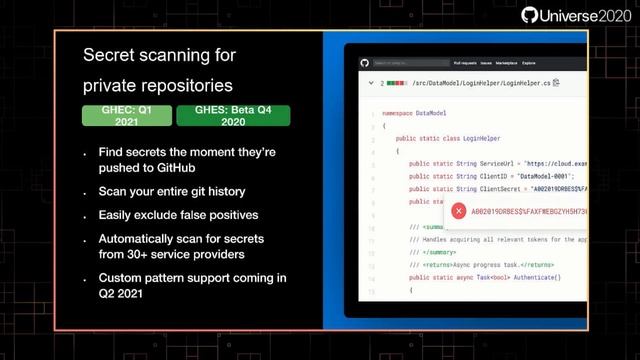
Task: Click 'Find secrets the moment they're pushed' bullet
Action: [187, 160]
